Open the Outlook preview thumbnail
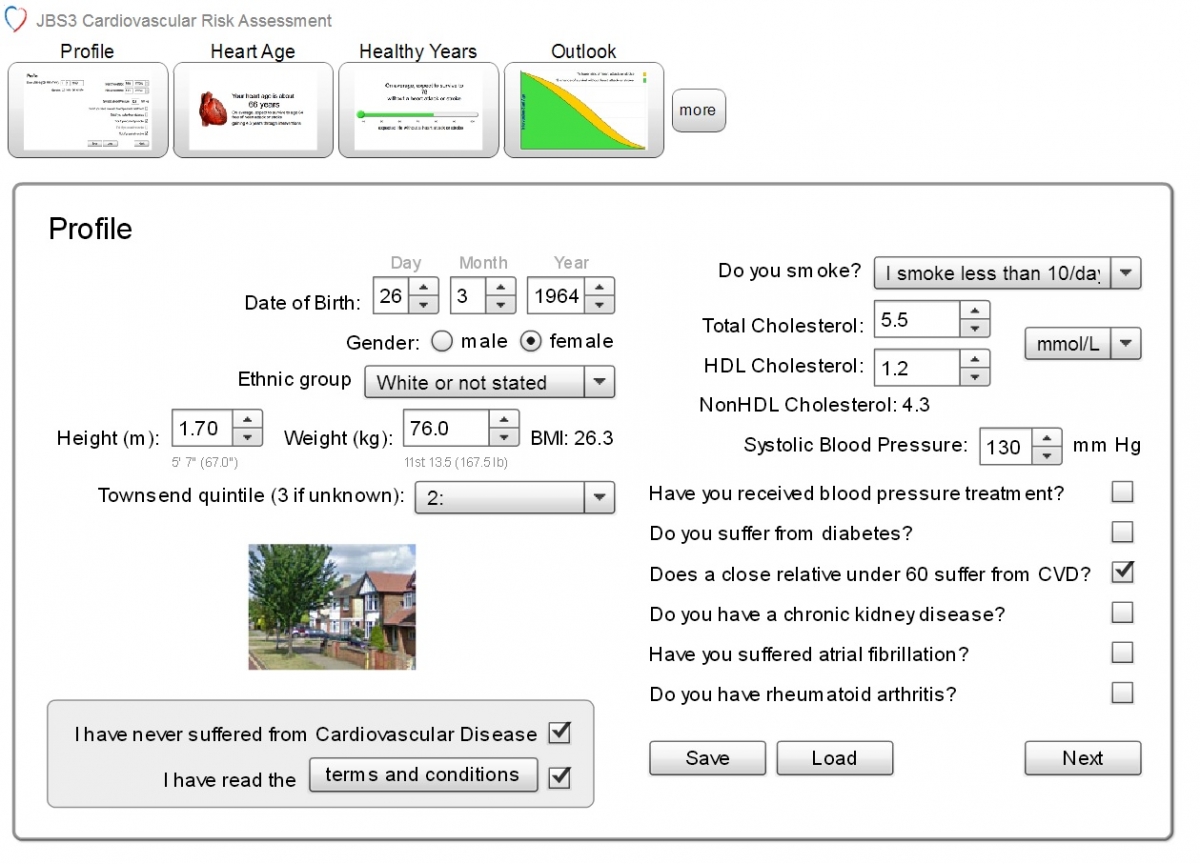This screenshot has width=1200, height=864. [x=584, y=110]
